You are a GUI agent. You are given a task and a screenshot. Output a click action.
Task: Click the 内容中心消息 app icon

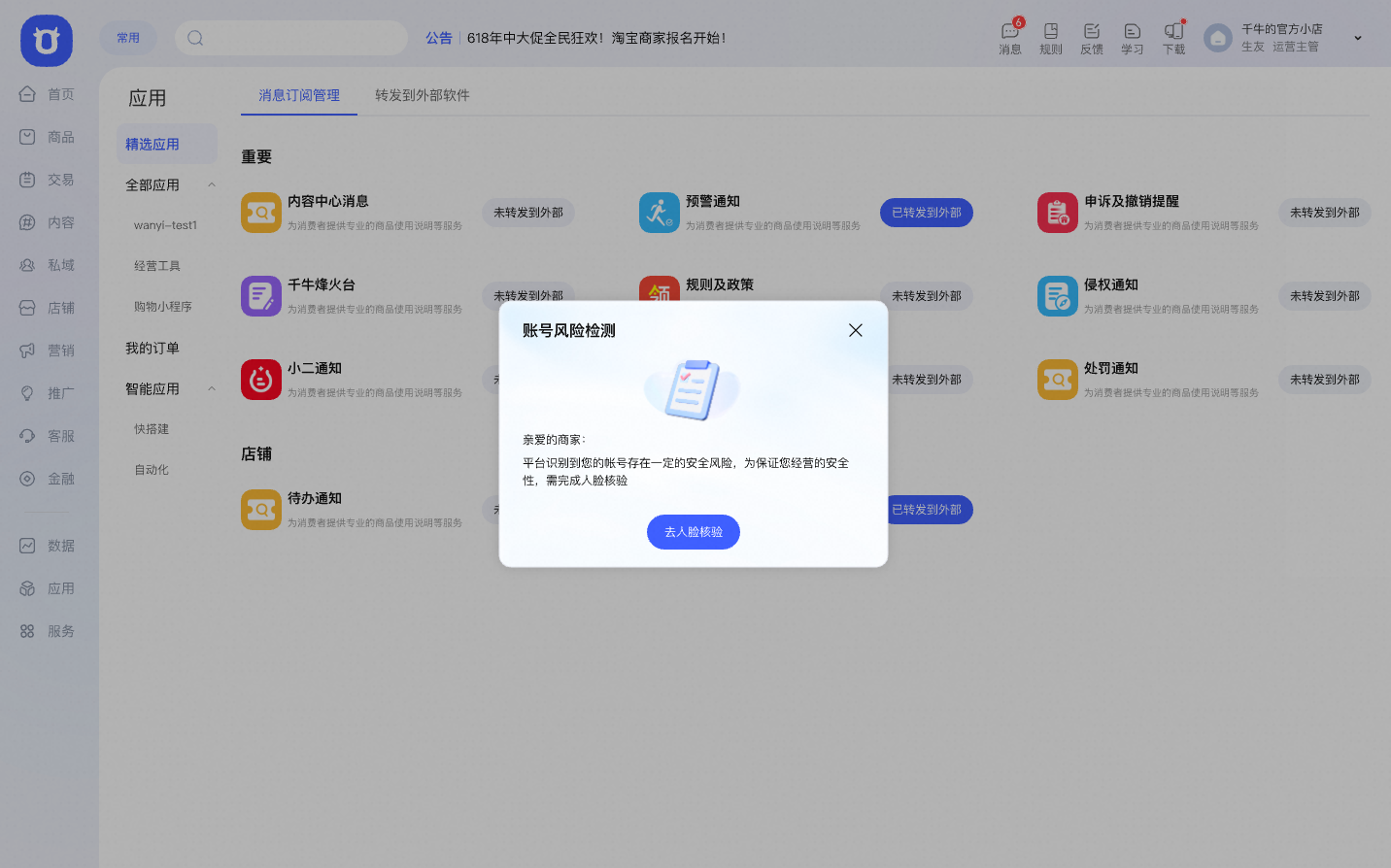pos(261,213)
